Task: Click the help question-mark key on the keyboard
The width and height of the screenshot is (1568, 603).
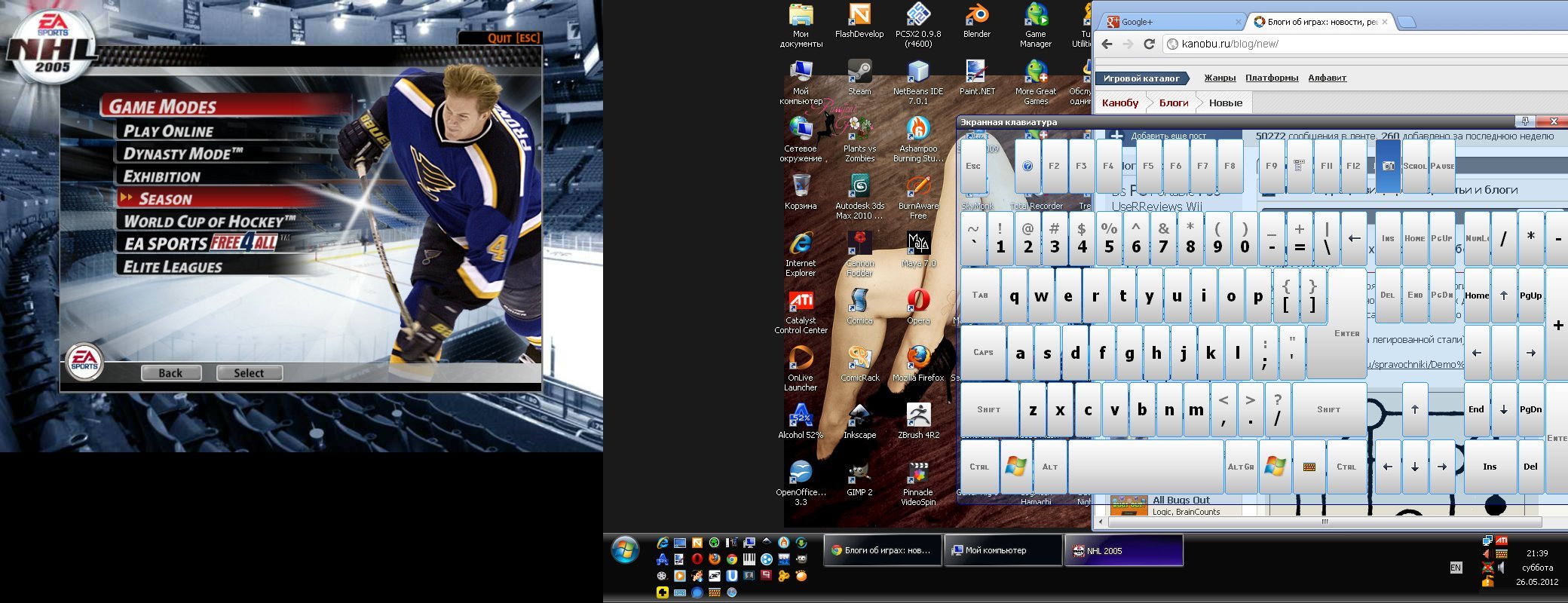Action: click(1027, 166)
